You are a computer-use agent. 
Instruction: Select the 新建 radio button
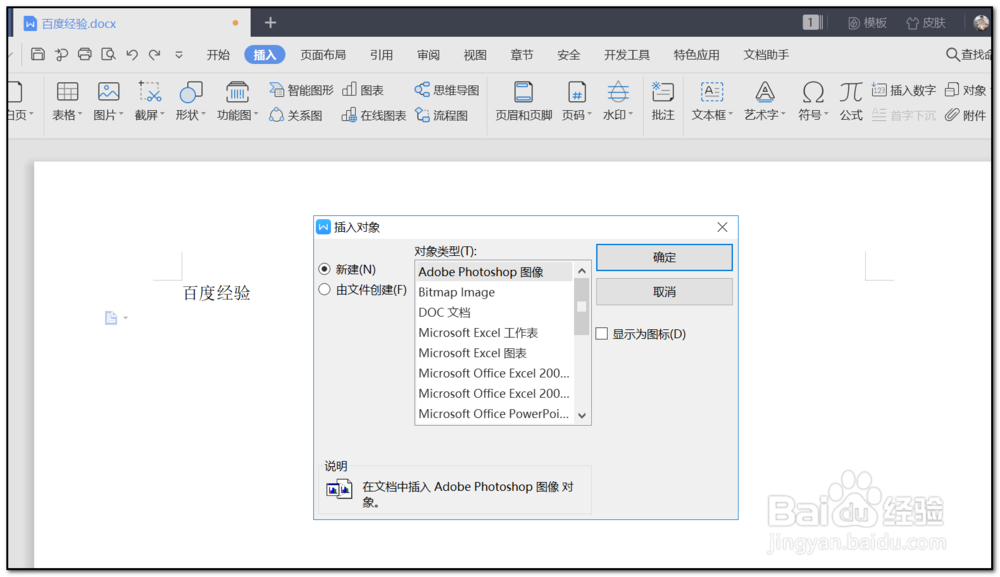[324, 268]
